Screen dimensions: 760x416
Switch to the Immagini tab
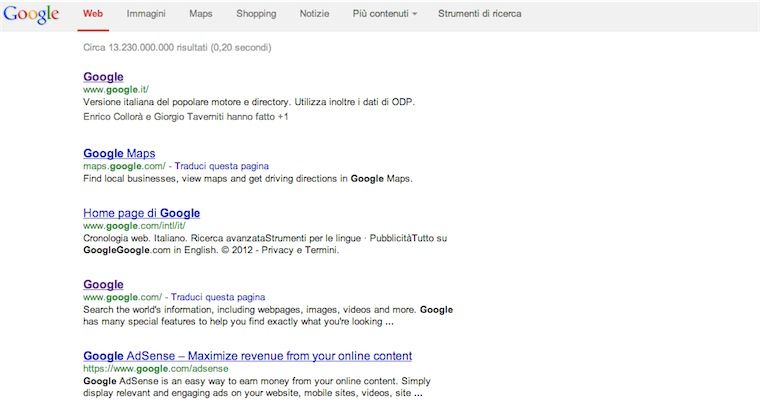[146, 14]
